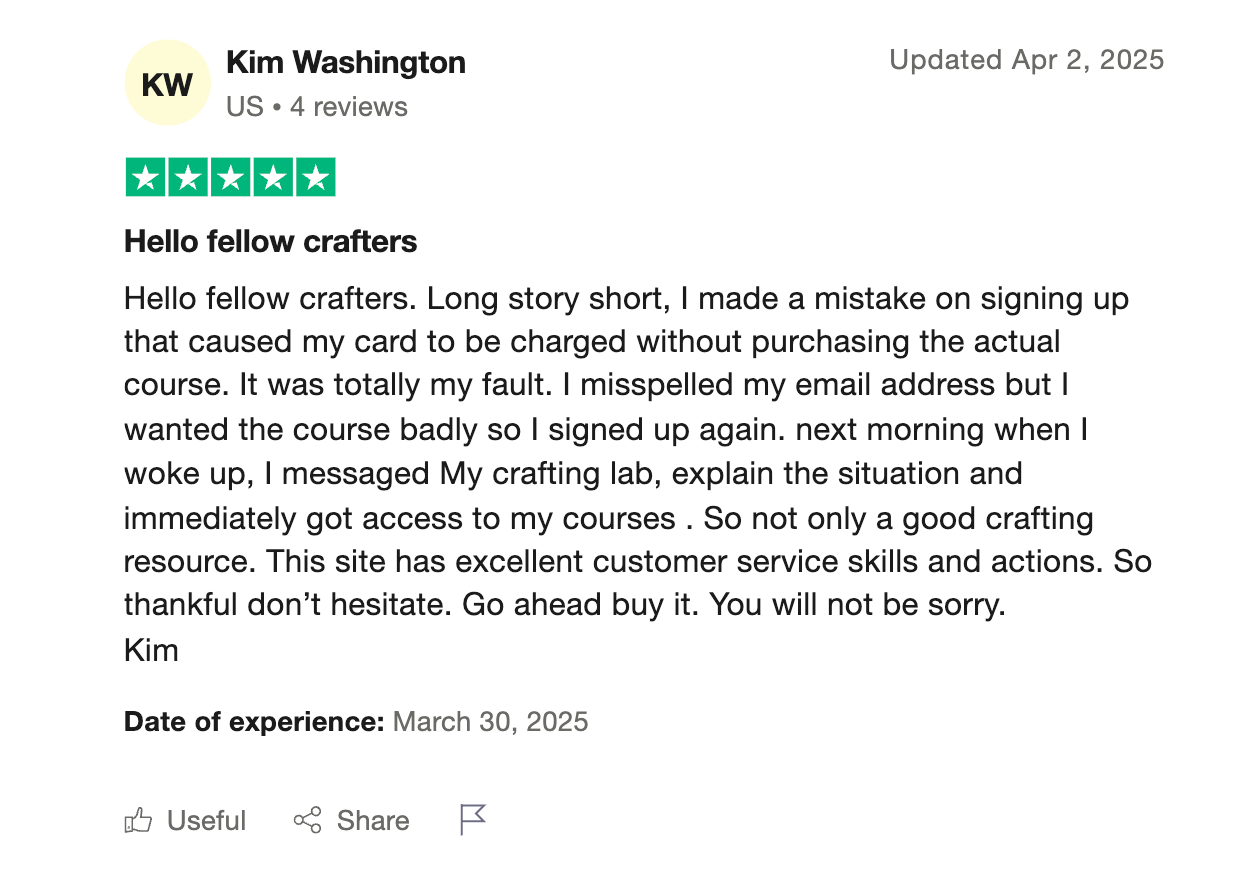Viewport: 1258px width, 882px height.
Task: Click the 'US' country label
Action: [244, 107]
